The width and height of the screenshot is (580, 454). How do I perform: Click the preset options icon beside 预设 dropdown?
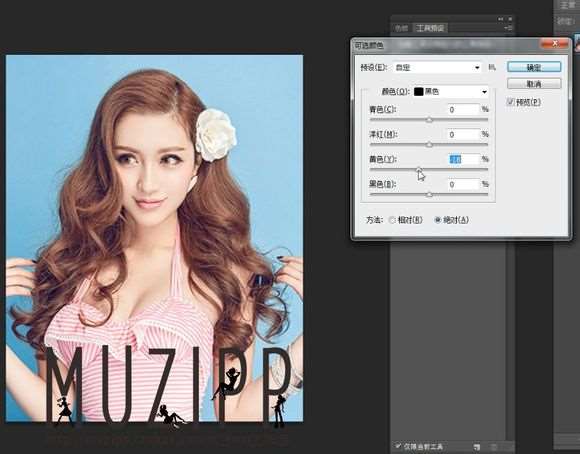point(492,67)
